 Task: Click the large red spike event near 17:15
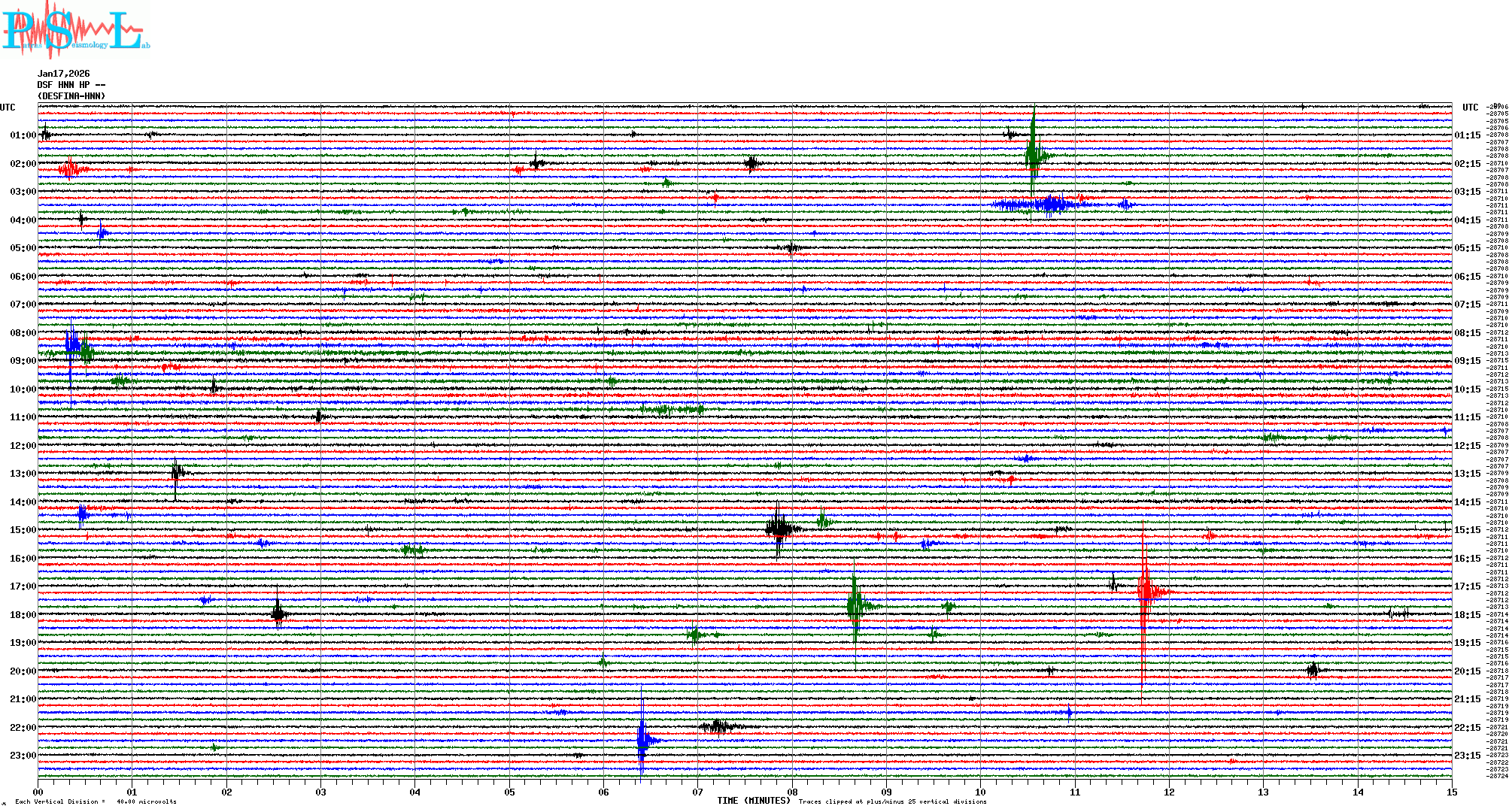(x=1144, y=592)
